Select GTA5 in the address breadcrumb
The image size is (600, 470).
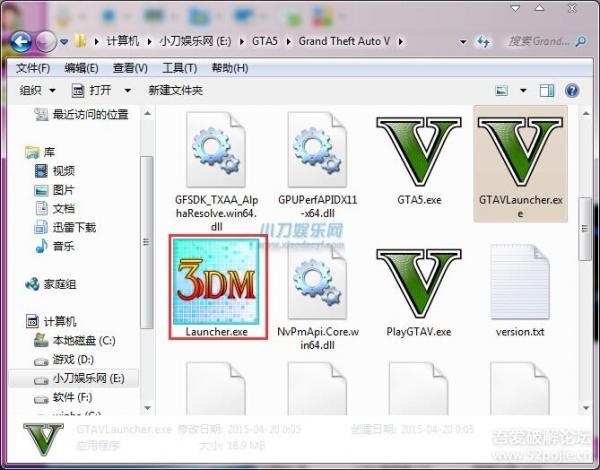pos(265,41)
